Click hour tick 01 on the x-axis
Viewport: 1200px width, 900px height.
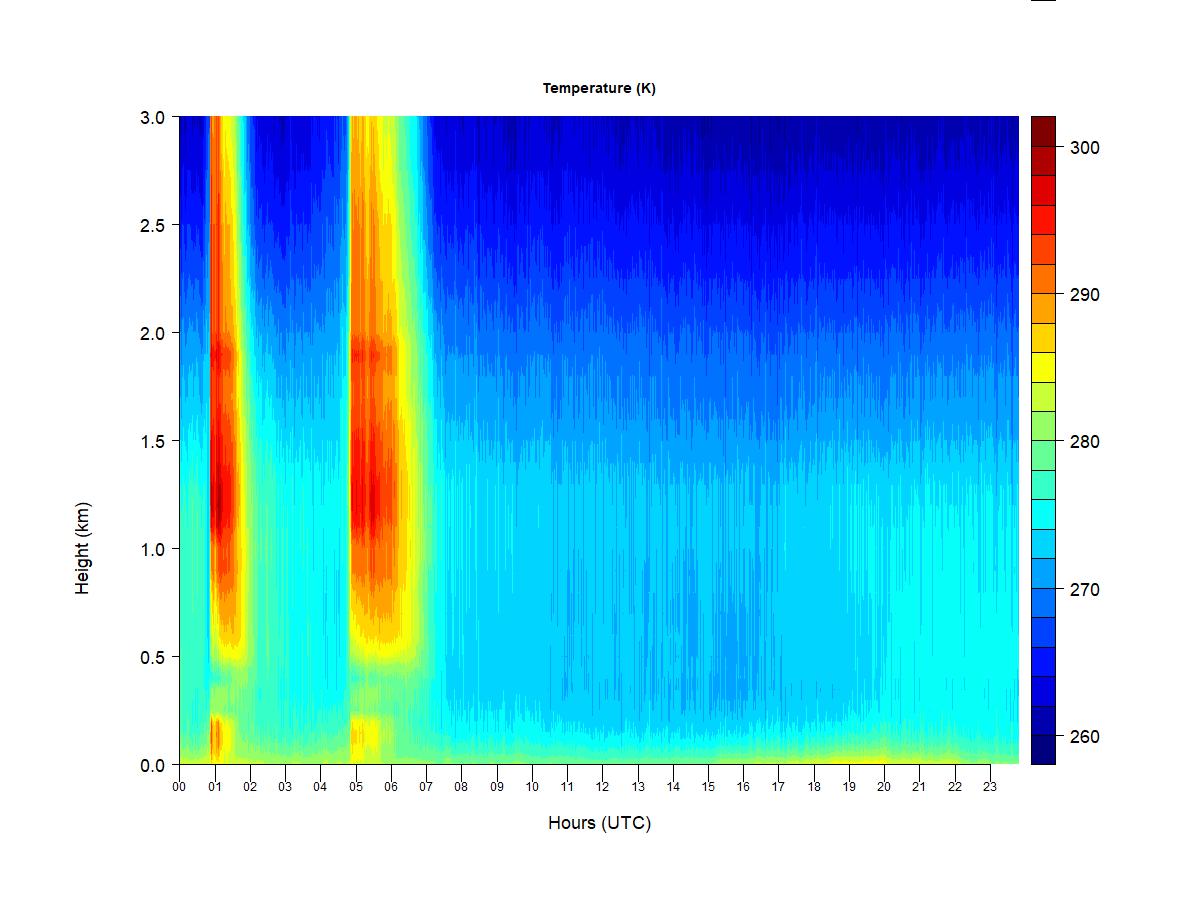[x=214, y=787]
